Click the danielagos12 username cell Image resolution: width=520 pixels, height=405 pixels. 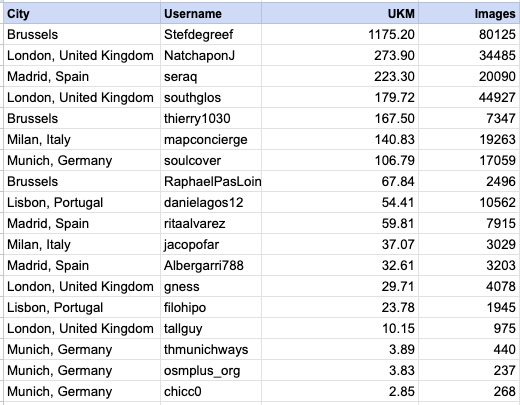pyautogui.click(x=211, y=202)
